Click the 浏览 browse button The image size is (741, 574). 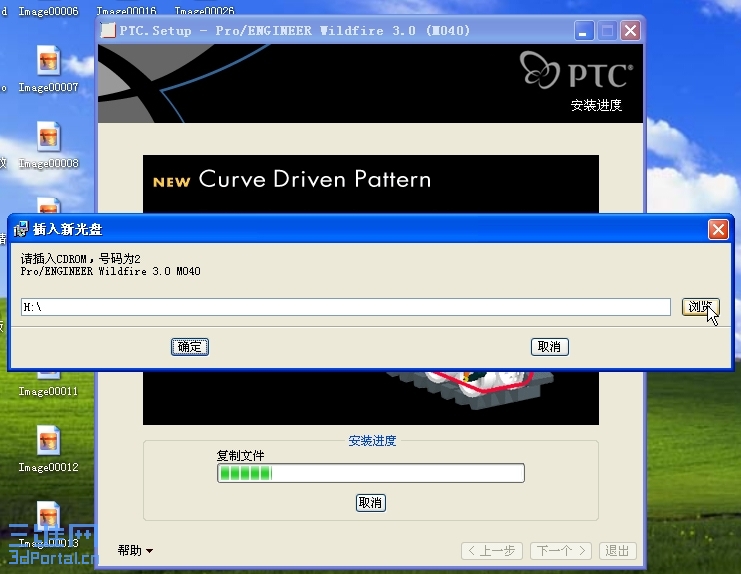point(700,307)
